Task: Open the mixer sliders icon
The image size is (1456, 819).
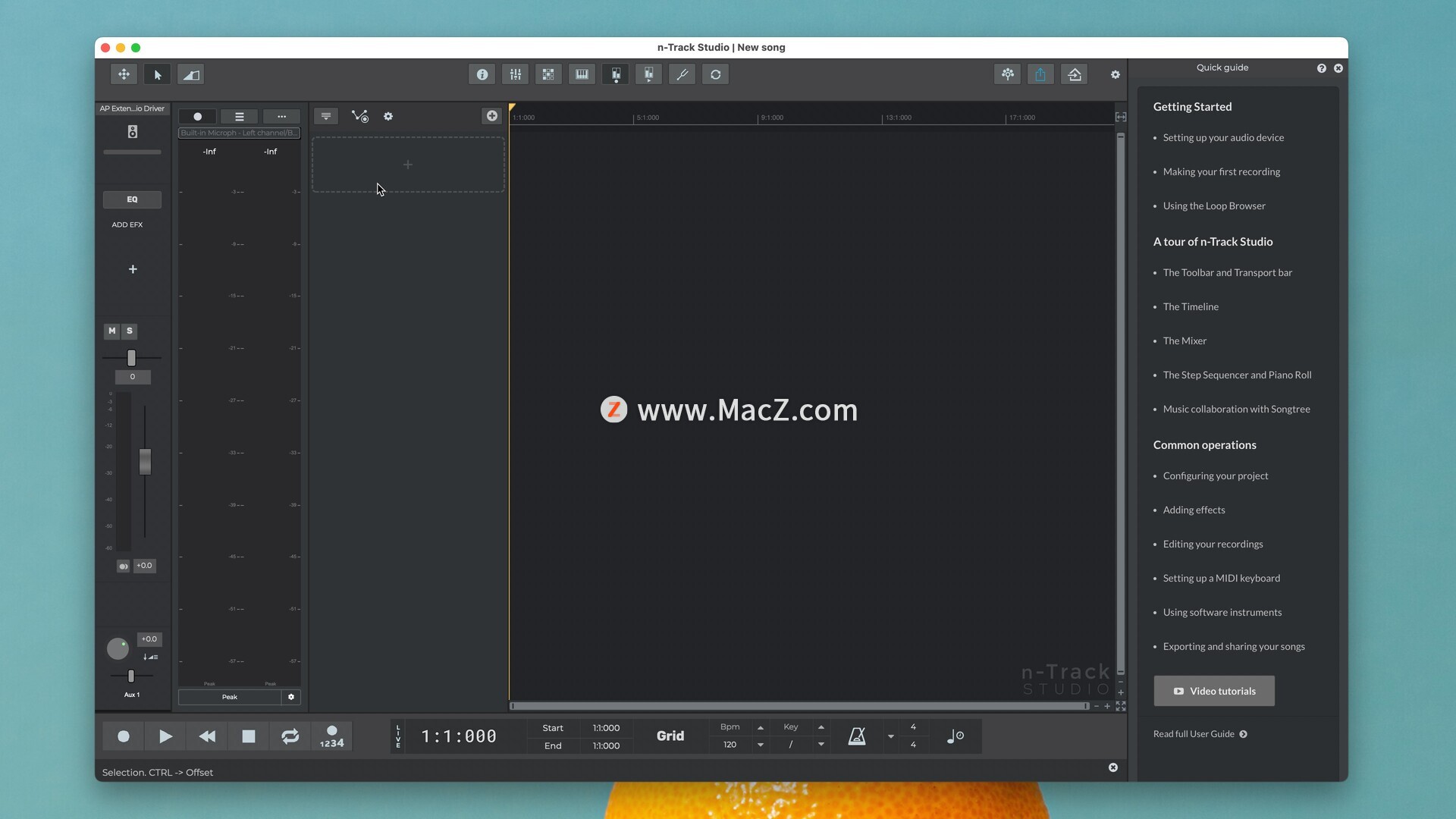Action: (x=516, y=74)
